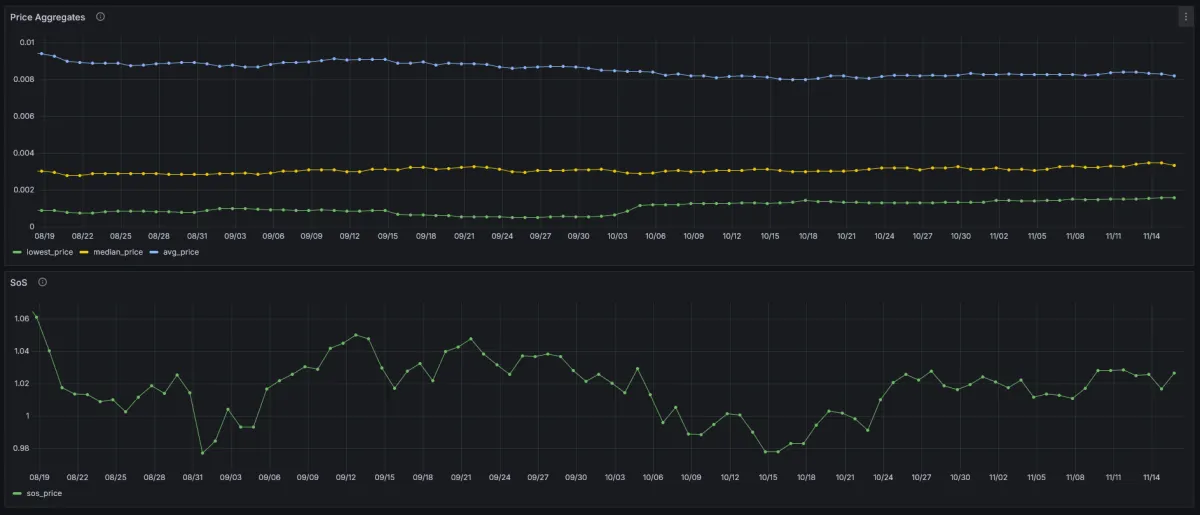Click the yellow median_price legend color swatch
This screenshot has height=515, width=1200.
tap(84, 252)
